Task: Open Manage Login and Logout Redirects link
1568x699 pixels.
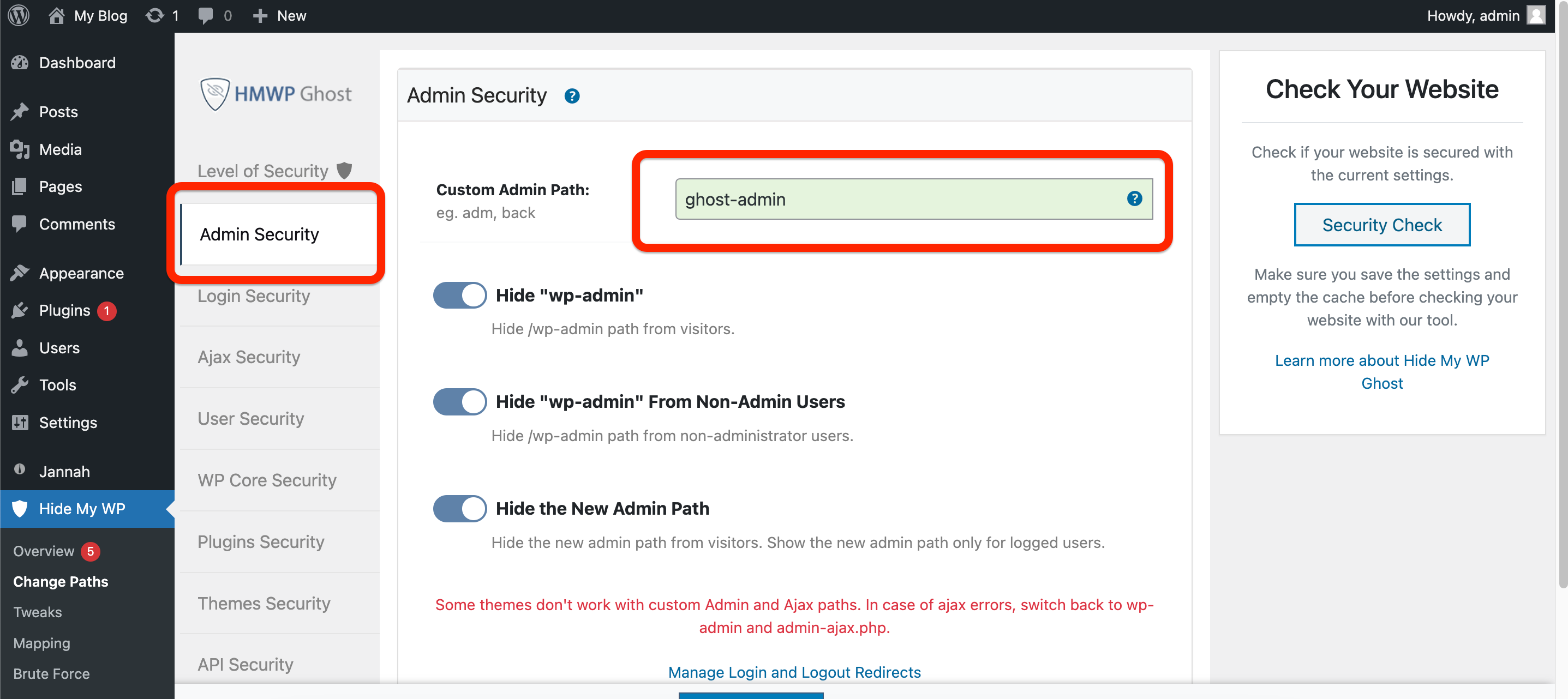Action: [794, 672]
